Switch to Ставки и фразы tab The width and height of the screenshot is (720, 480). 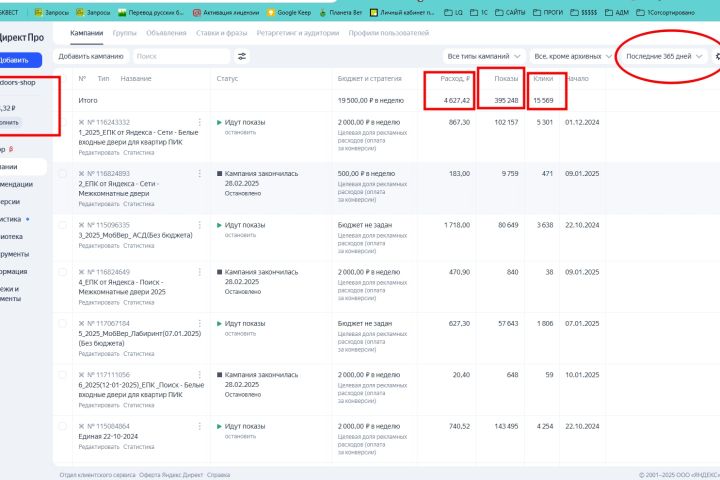coord(221,33)
